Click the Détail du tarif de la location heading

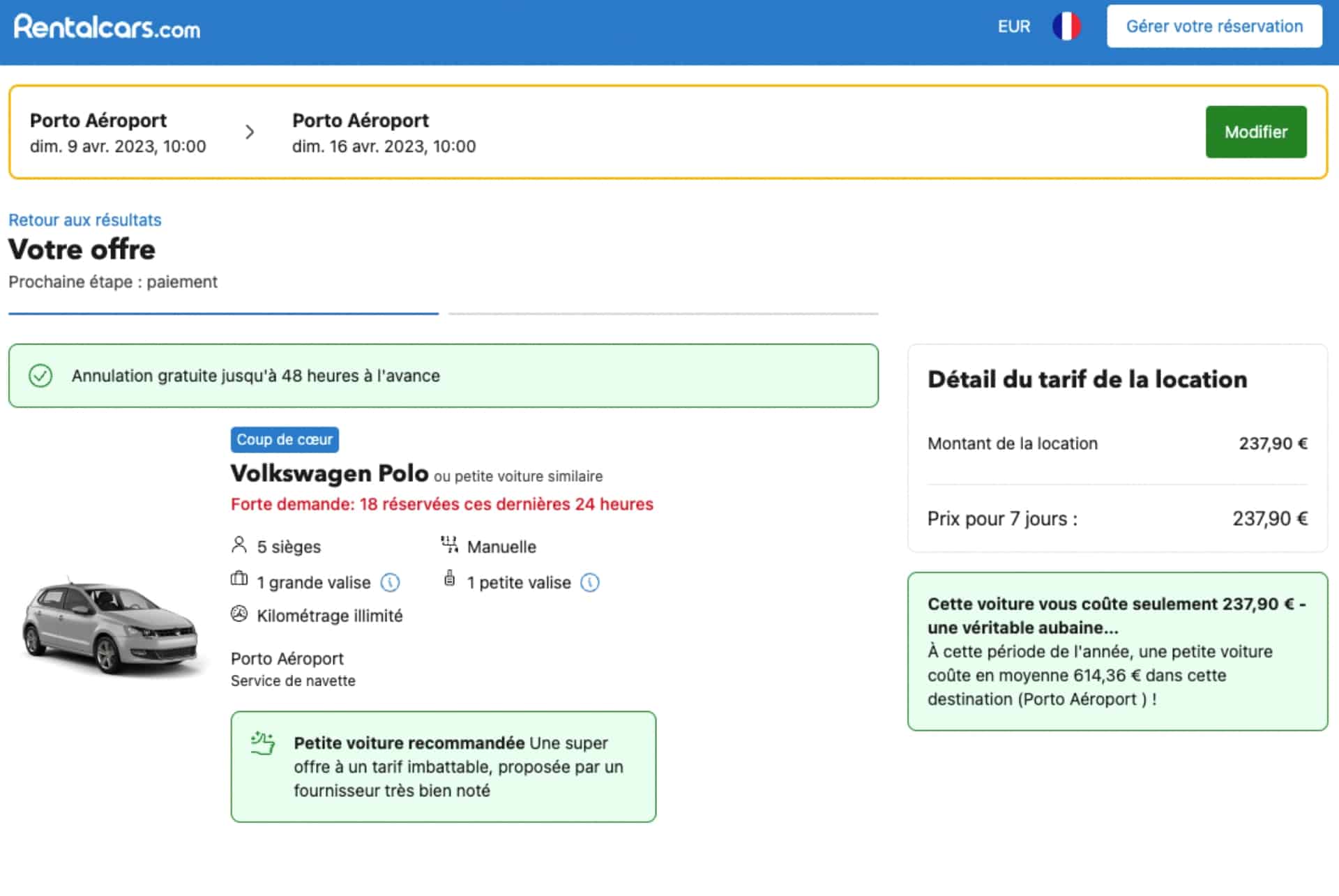coord(1087,379)
